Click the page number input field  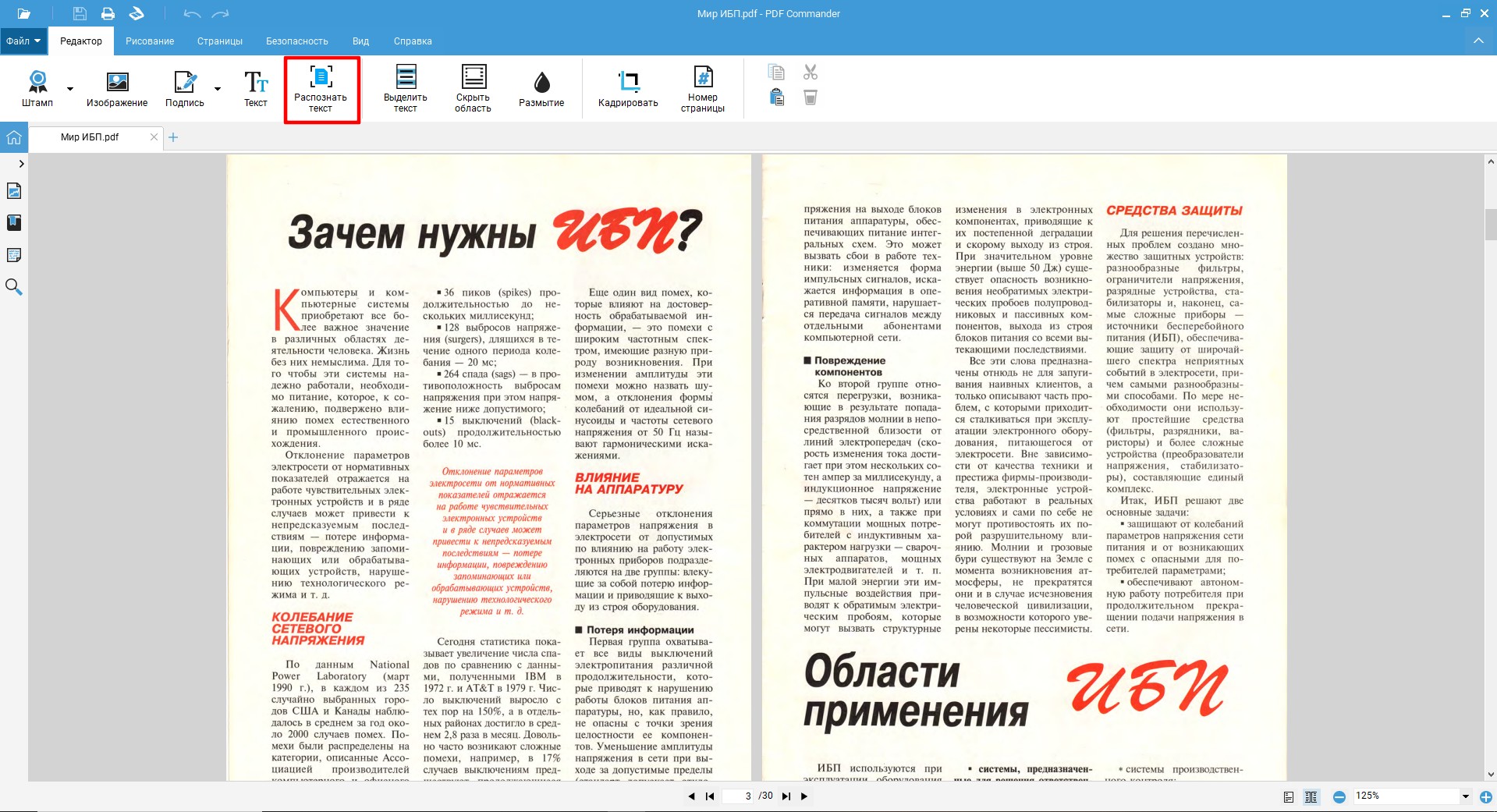click(x=739, y=796)
